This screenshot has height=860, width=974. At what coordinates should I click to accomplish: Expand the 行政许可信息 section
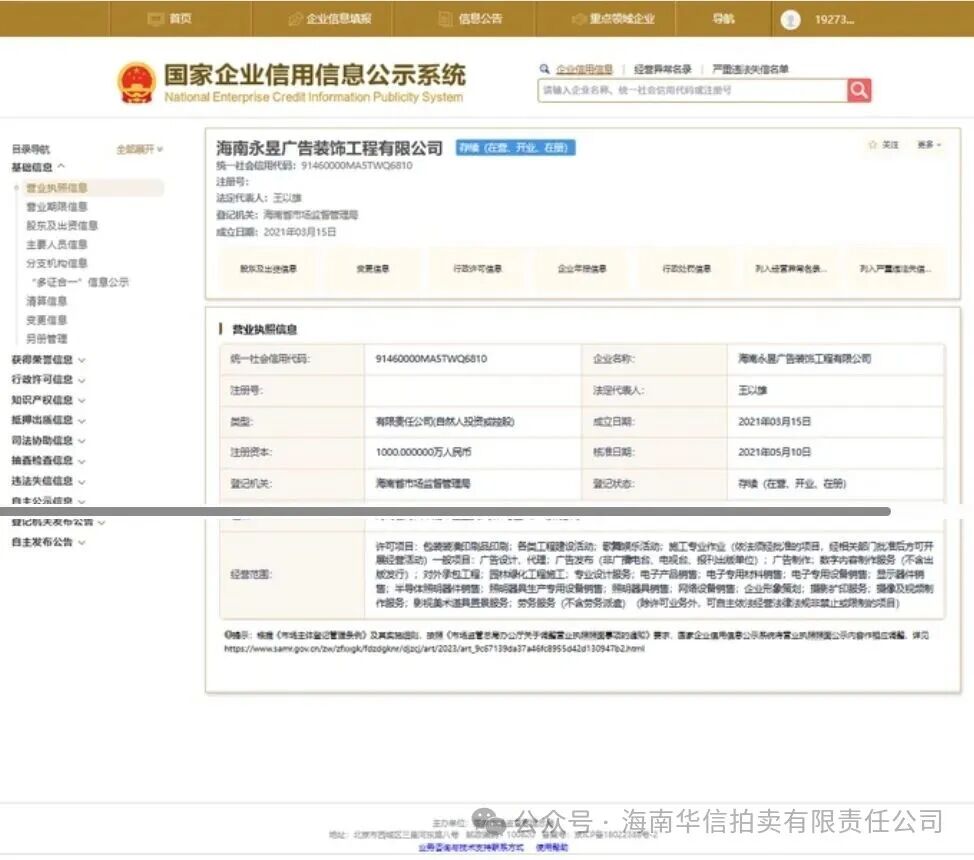48,380
